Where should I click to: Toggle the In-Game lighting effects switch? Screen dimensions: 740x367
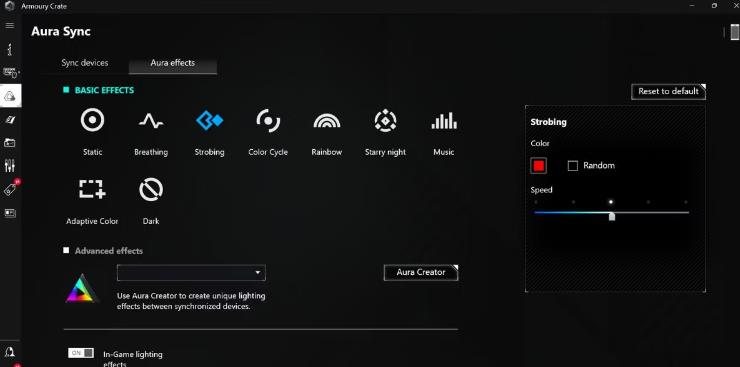(81, 353)
